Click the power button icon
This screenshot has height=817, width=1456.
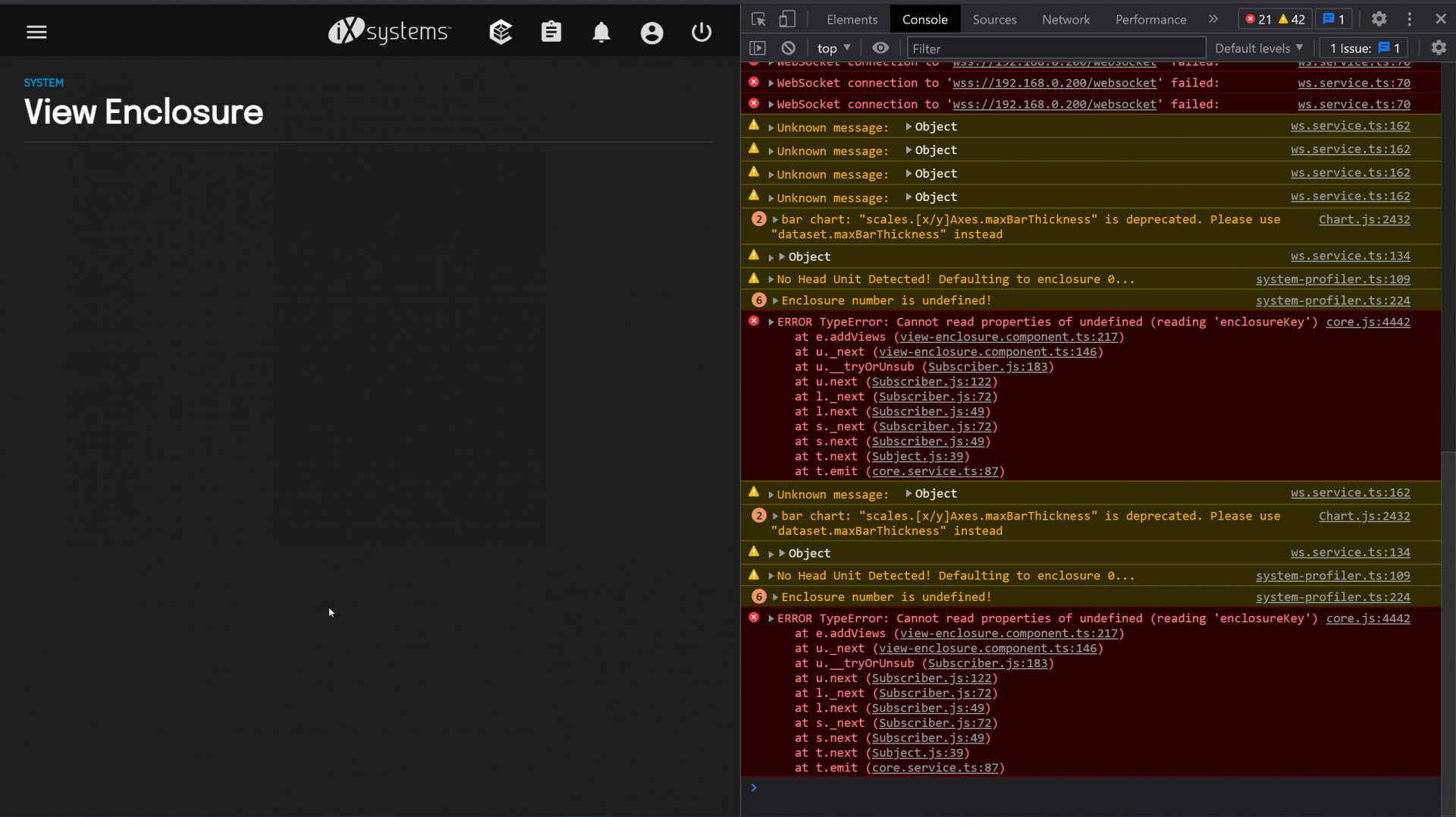click(701, 32)
